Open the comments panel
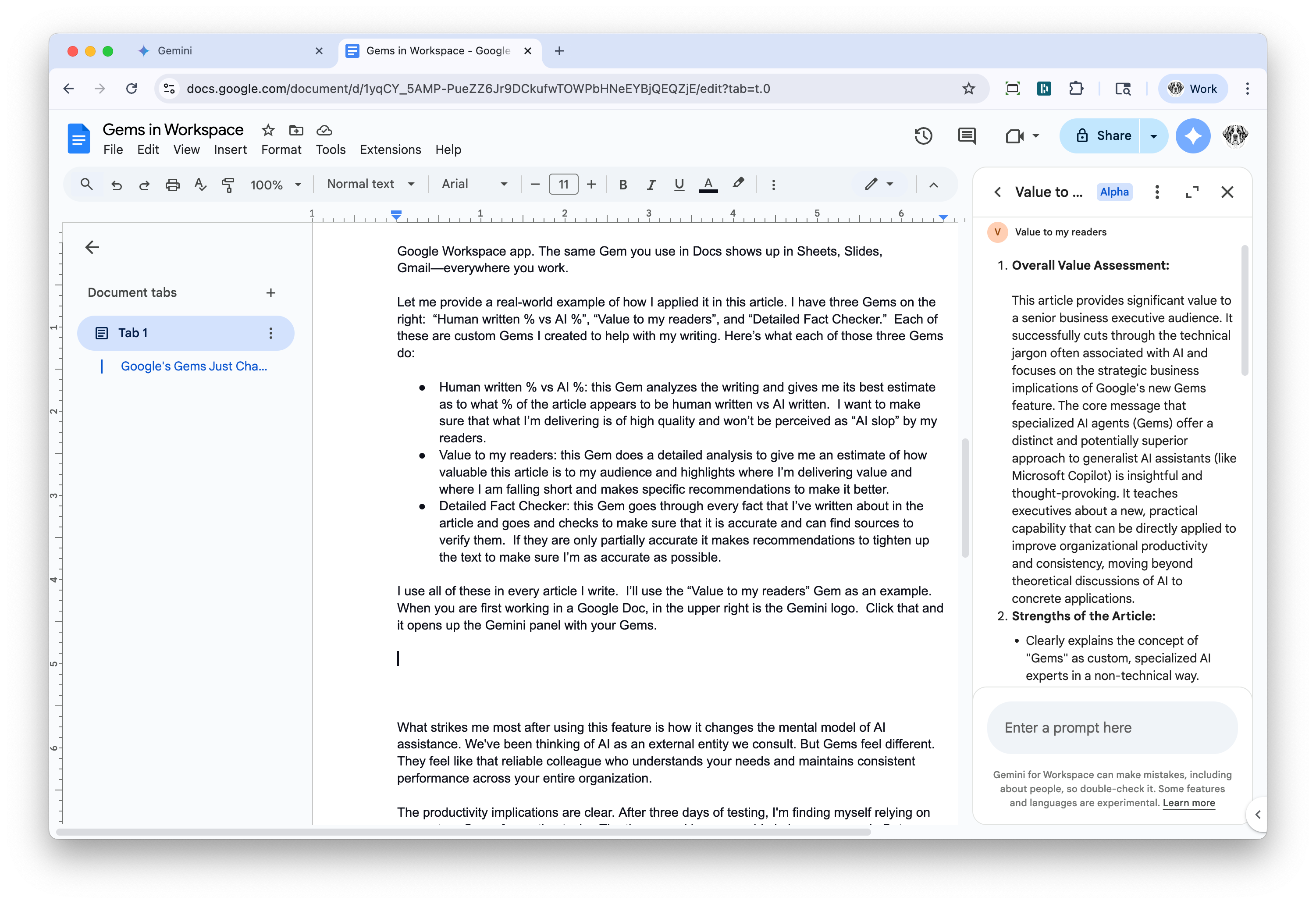This screenshot has height=904, width=1316. [x=967, y=136]
